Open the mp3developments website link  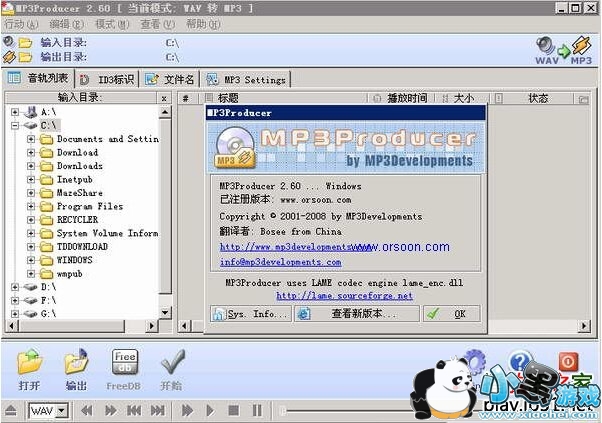click(296, 247)
